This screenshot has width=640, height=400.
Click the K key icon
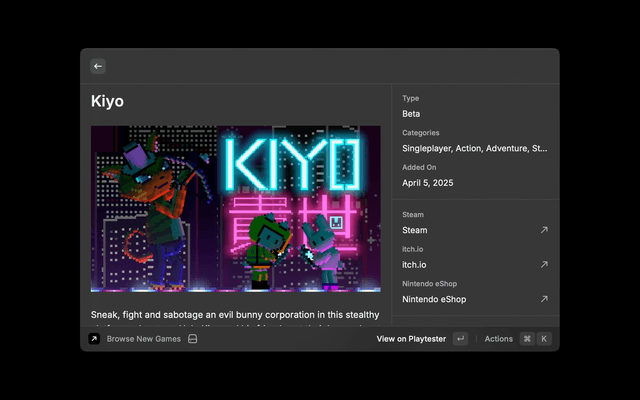[x=544, y=339]
